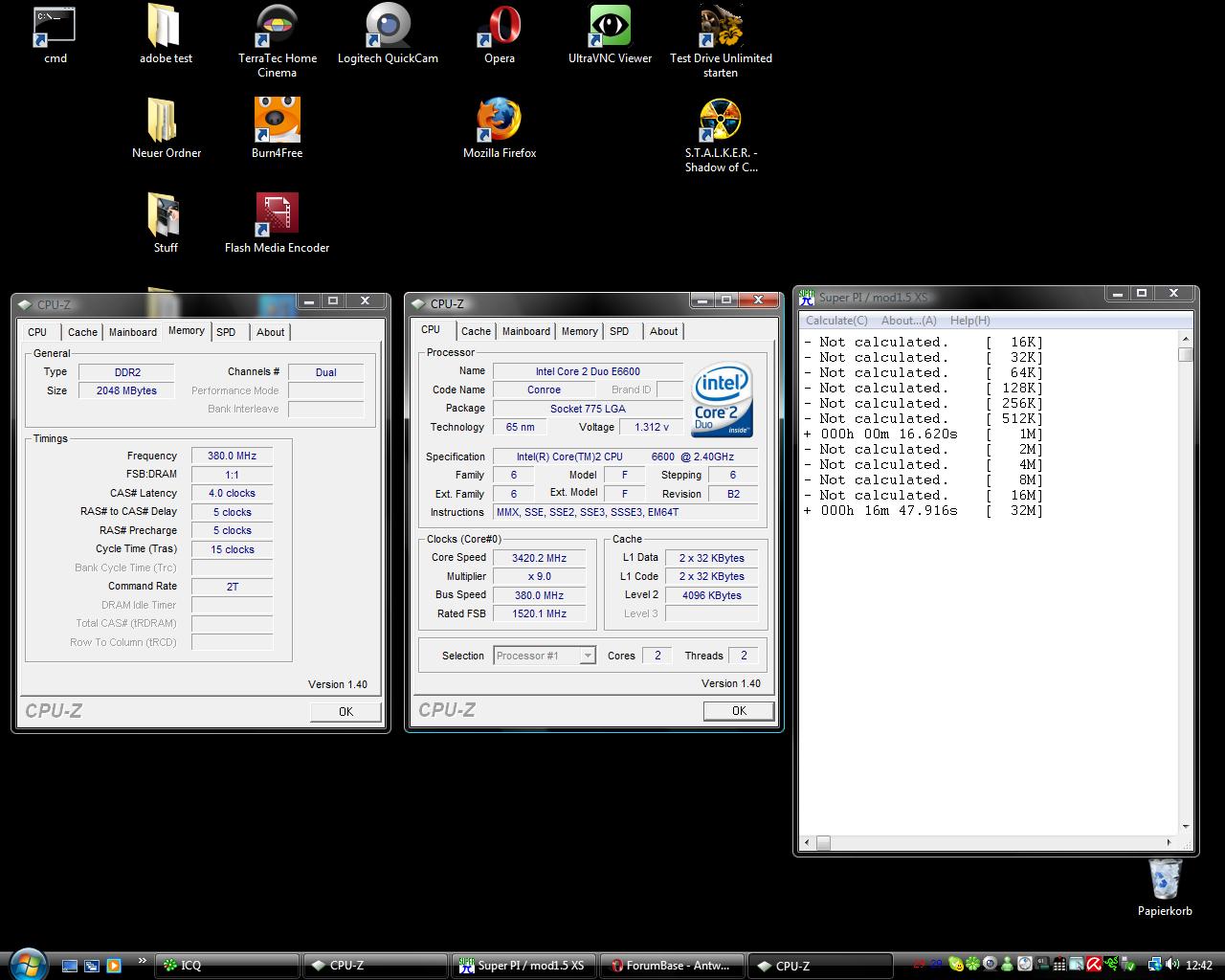
Task: Open the adobe test folder
Action: pyautogui.click(x=166, y=34)
